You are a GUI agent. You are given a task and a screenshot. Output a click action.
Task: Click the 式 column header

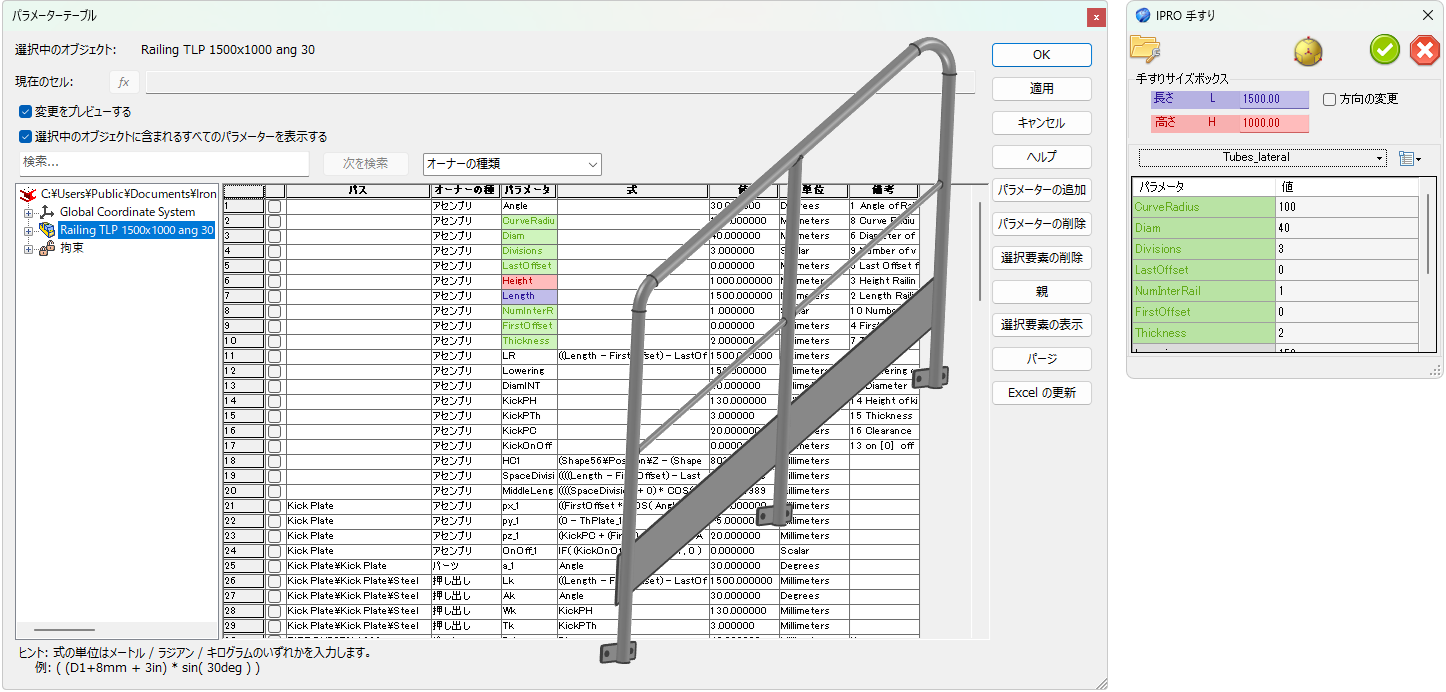pos(632,190)
